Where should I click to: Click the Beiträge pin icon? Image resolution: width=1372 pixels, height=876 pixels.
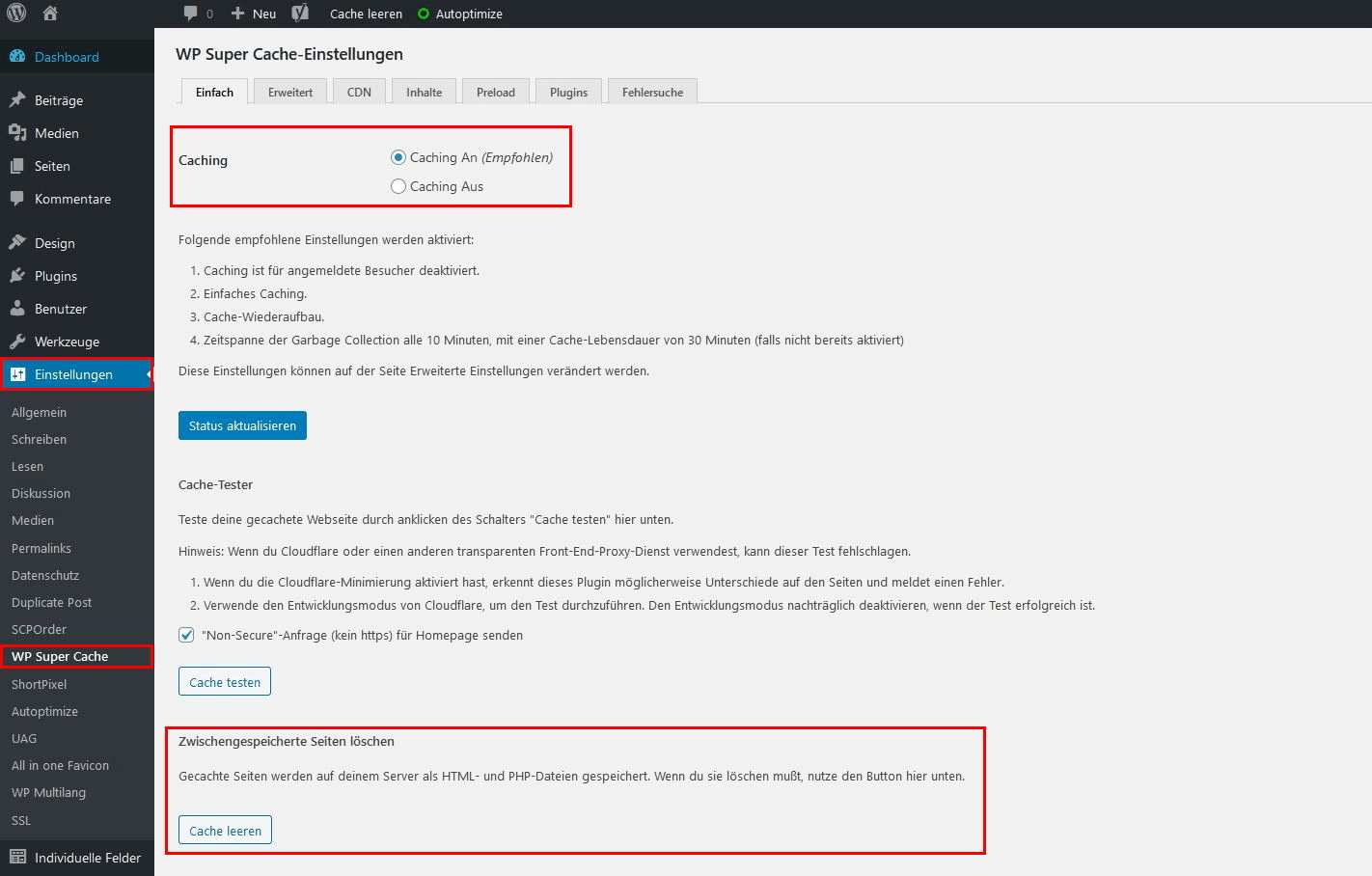pos(17,100)
